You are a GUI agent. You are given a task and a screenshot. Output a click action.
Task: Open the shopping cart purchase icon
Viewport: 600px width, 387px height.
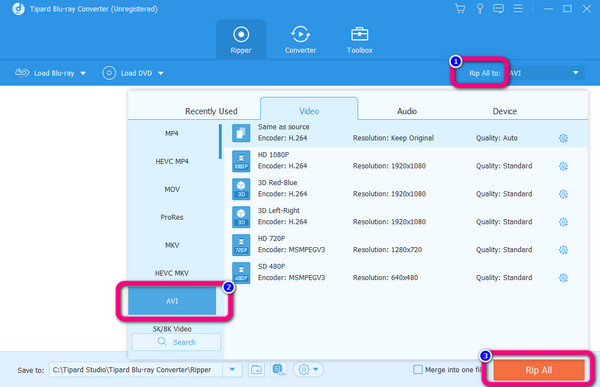[460, 8]
